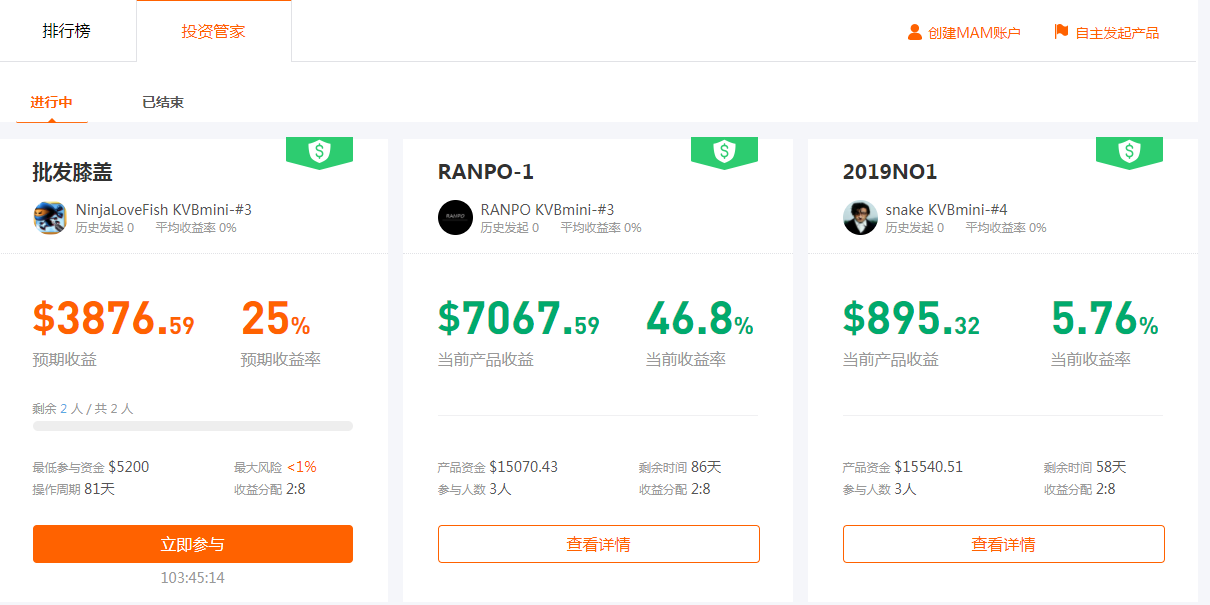The image size is (1210, 605).
Task: Select the 进行中 tab
Action: (51, 102)
